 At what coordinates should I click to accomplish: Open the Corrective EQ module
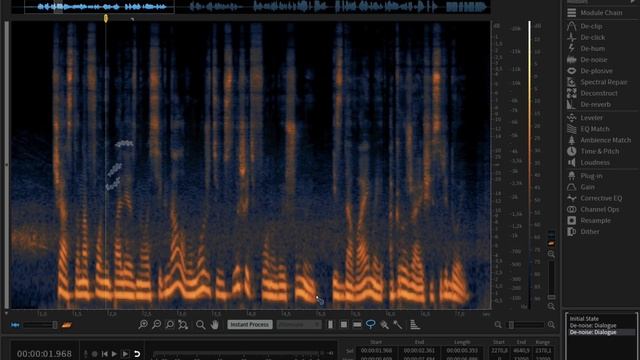[595, 198]
